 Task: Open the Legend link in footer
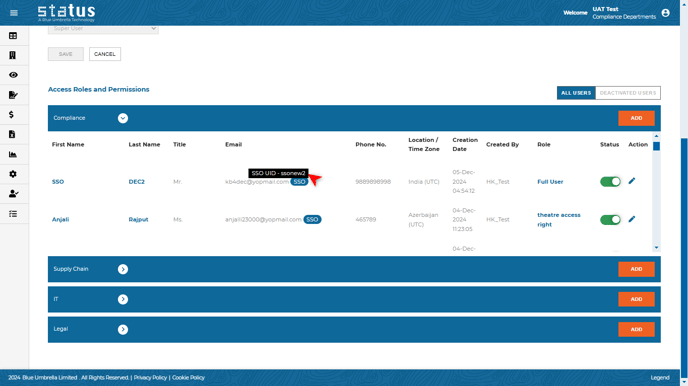(660, 378)
